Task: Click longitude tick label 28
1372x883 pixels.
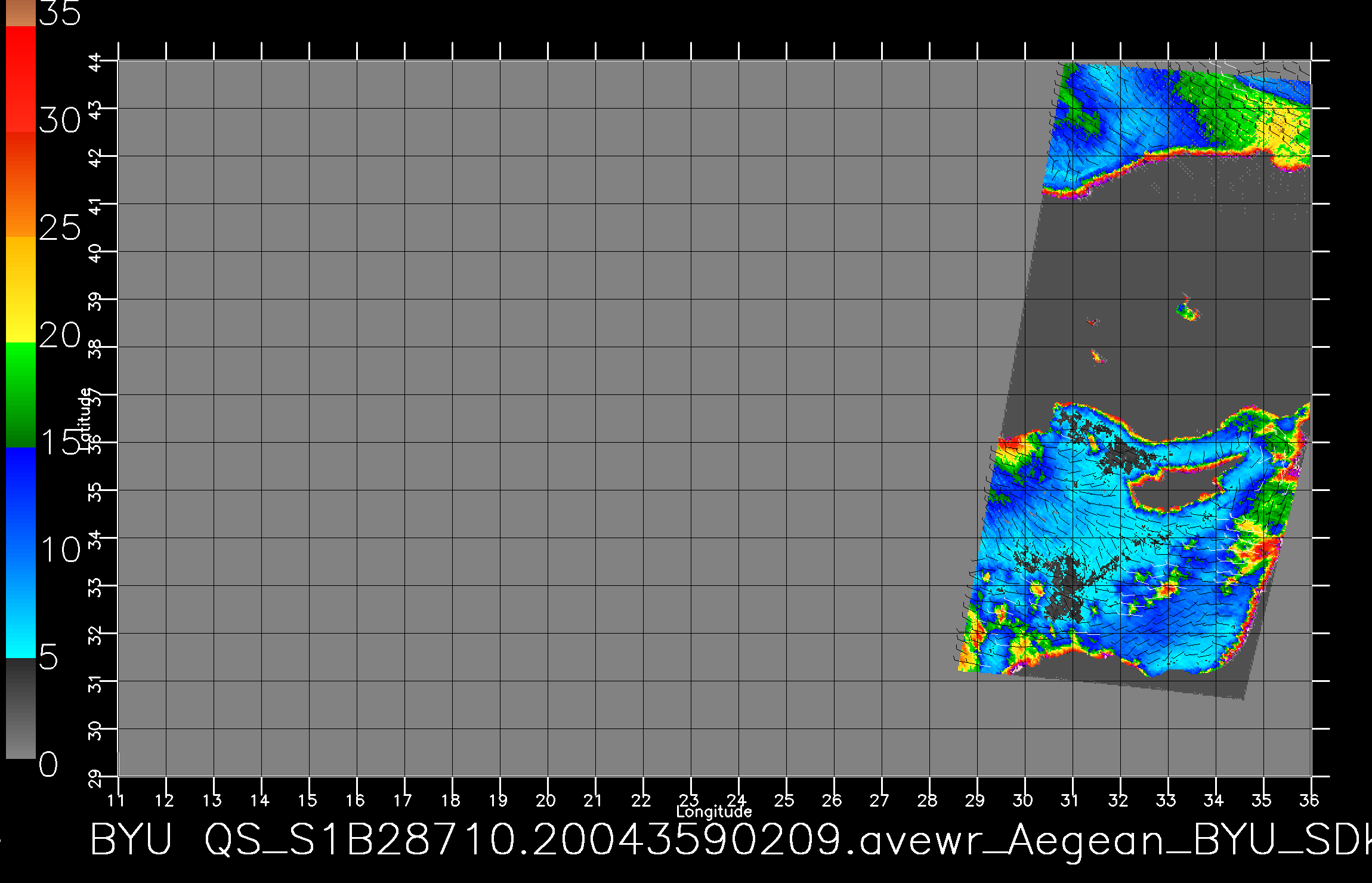Action: (x=928, y=801)
